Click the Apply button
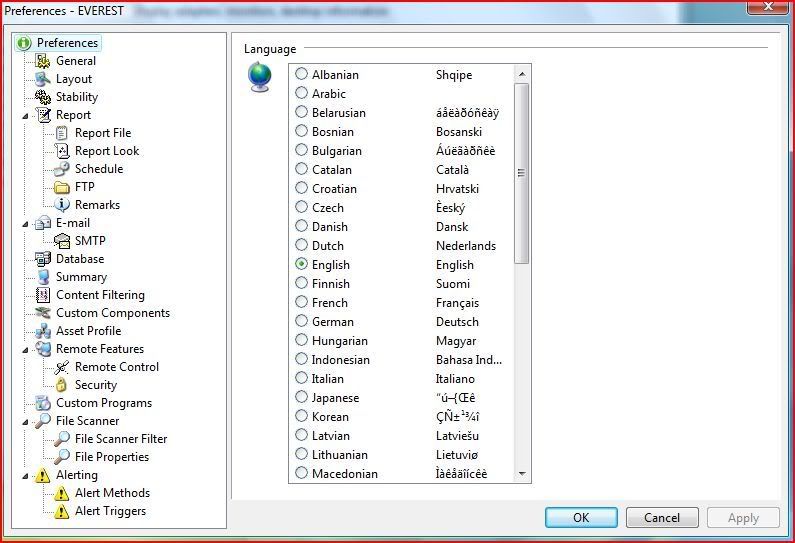 743,518
